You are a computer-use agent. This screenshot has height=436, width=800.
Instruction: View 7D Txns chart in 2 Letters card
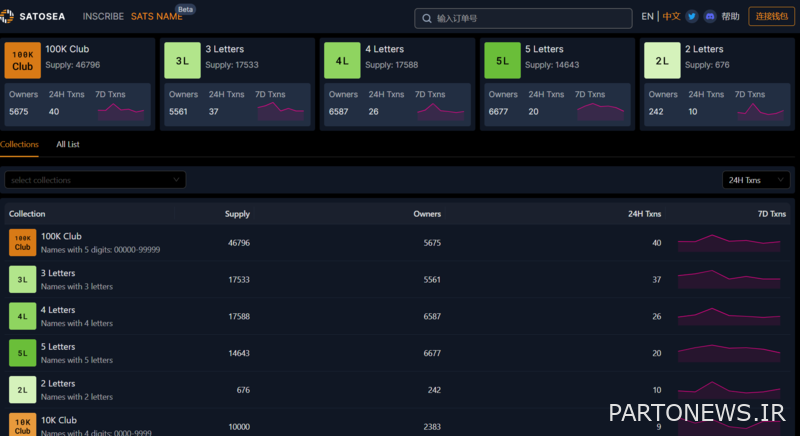pos(760,111)
